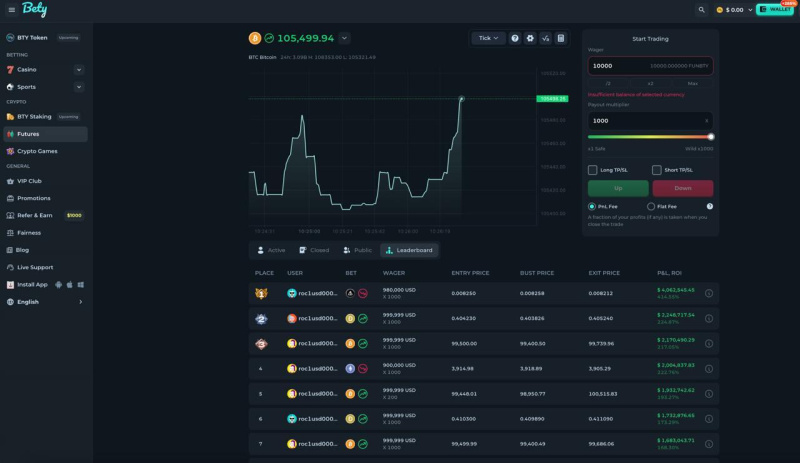
Task: Open the Bitcoin asset selector chevron
Action: click(x=344, y=38)
